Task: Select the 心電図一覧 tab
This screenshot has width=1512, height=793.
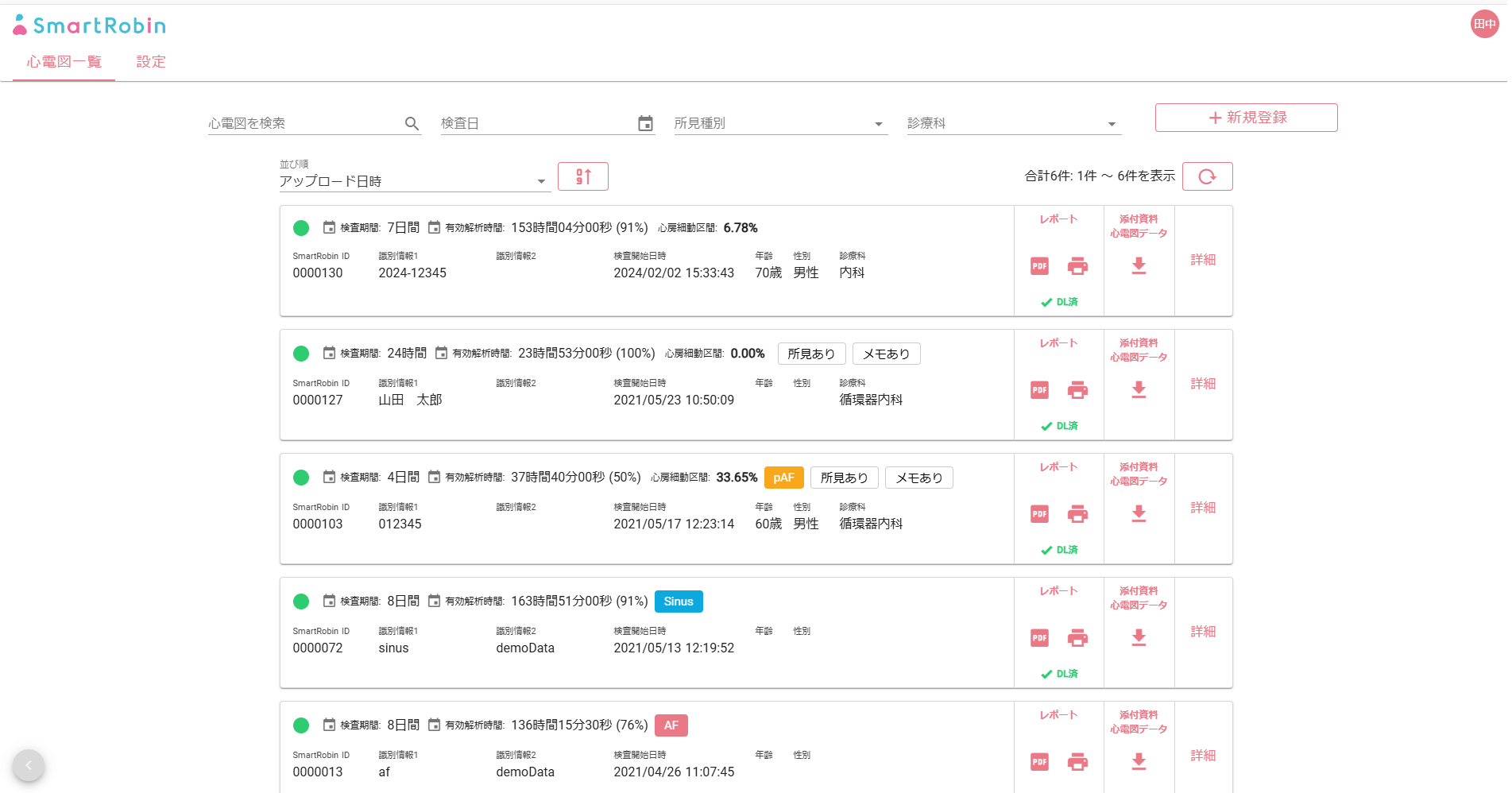Action: pos(64,62)
